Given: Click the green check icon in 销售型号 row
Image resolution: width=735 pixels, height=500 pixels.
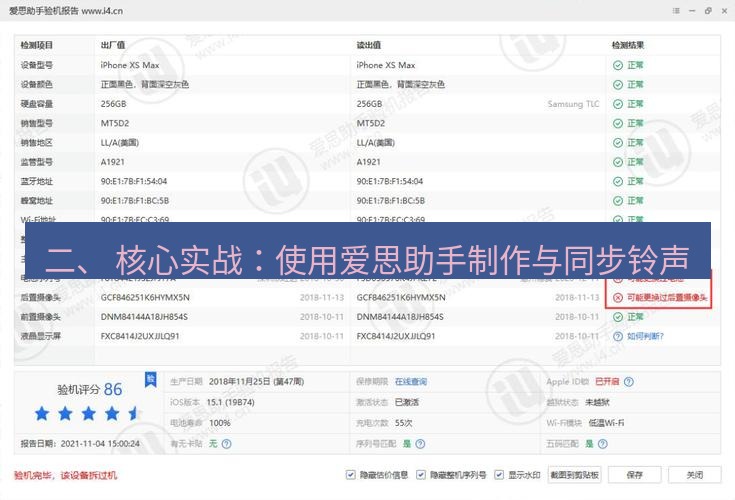Looking at the screenshot, I should 618,123.
